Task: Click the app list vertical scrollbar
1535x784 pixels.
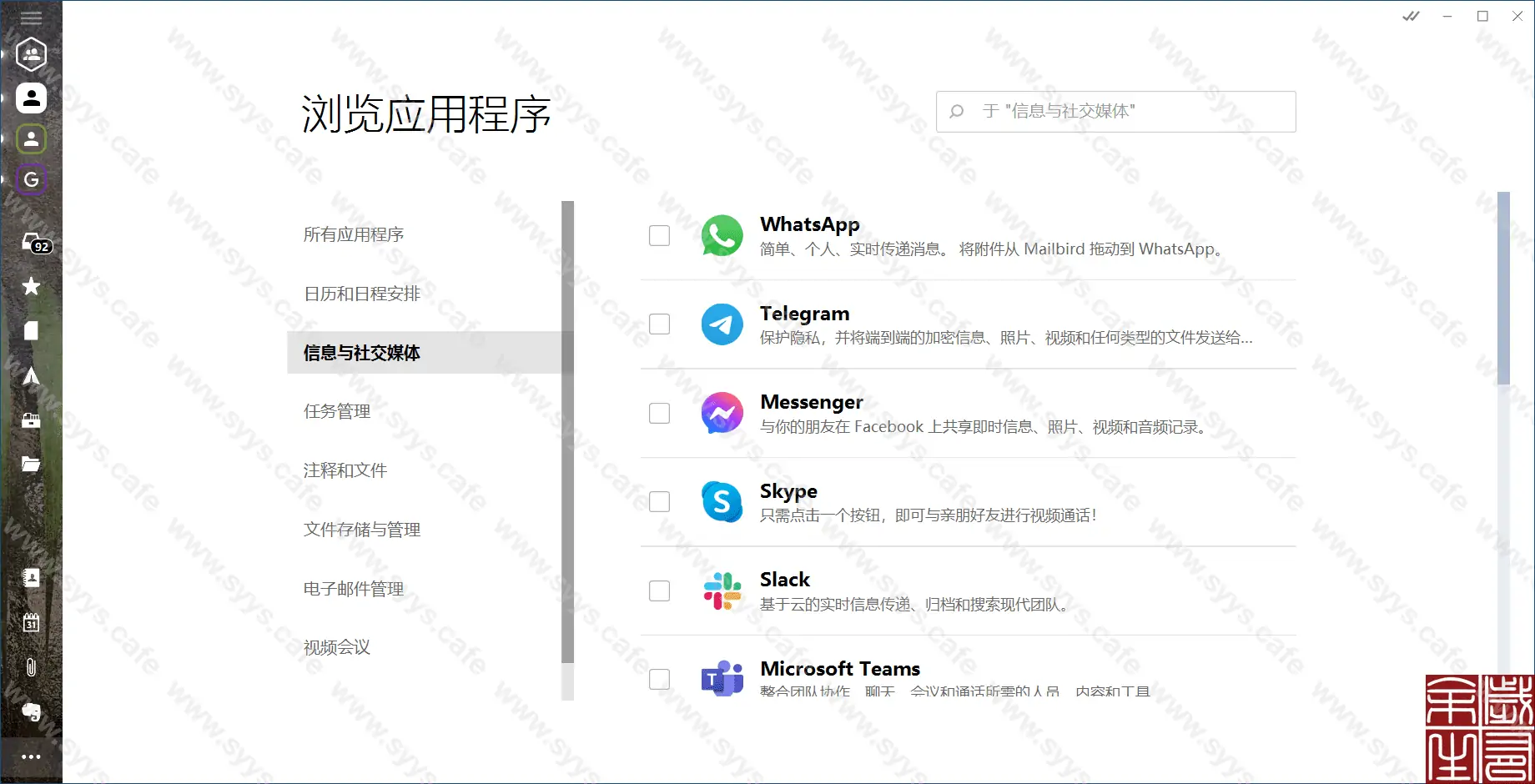Action: [x=1503, y=288]
